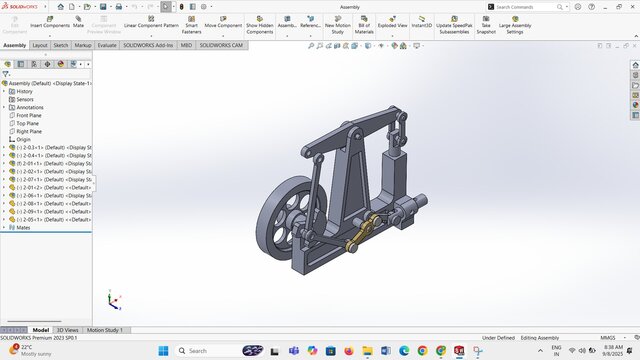The width and height of the screenshot is (640, 360).
Task: Create an Exploded View
Action: click(x=392, y=22)
